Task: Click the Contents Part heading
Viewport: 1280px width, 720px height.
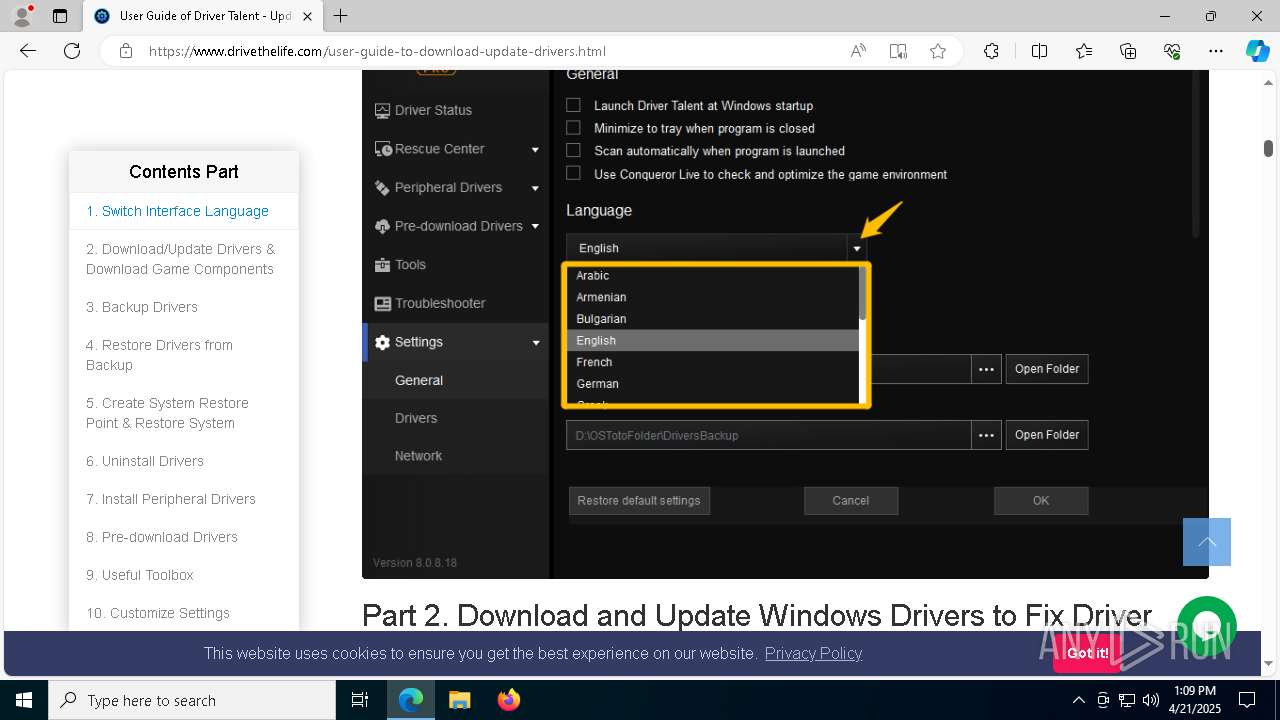Action: click(x=184, y=172)
